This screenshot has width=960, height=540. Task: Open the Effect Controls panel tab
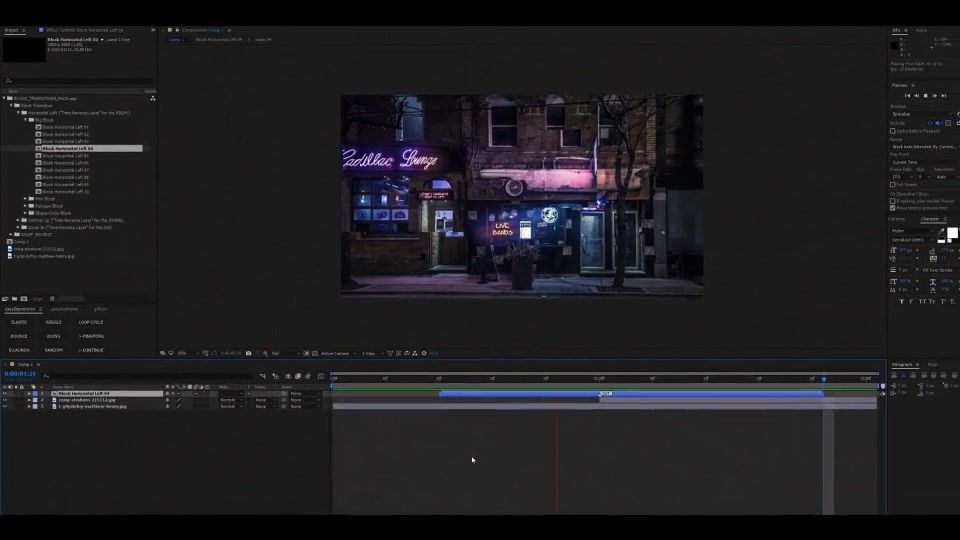pyautogui.click(x=84, y=30)
